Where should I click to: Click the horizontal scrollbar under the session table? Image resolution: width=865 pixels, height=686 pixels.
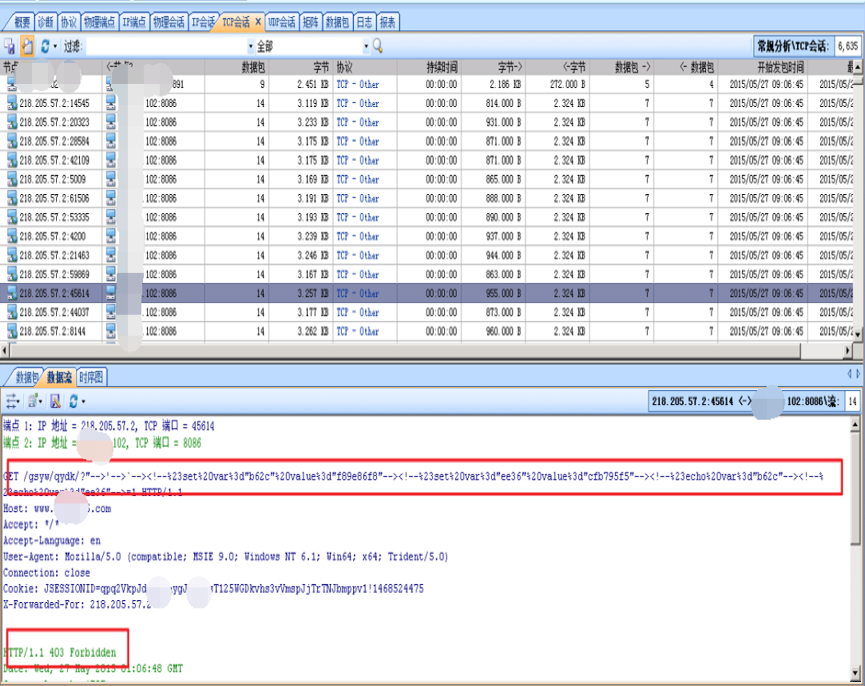click(x=400, y=351)
